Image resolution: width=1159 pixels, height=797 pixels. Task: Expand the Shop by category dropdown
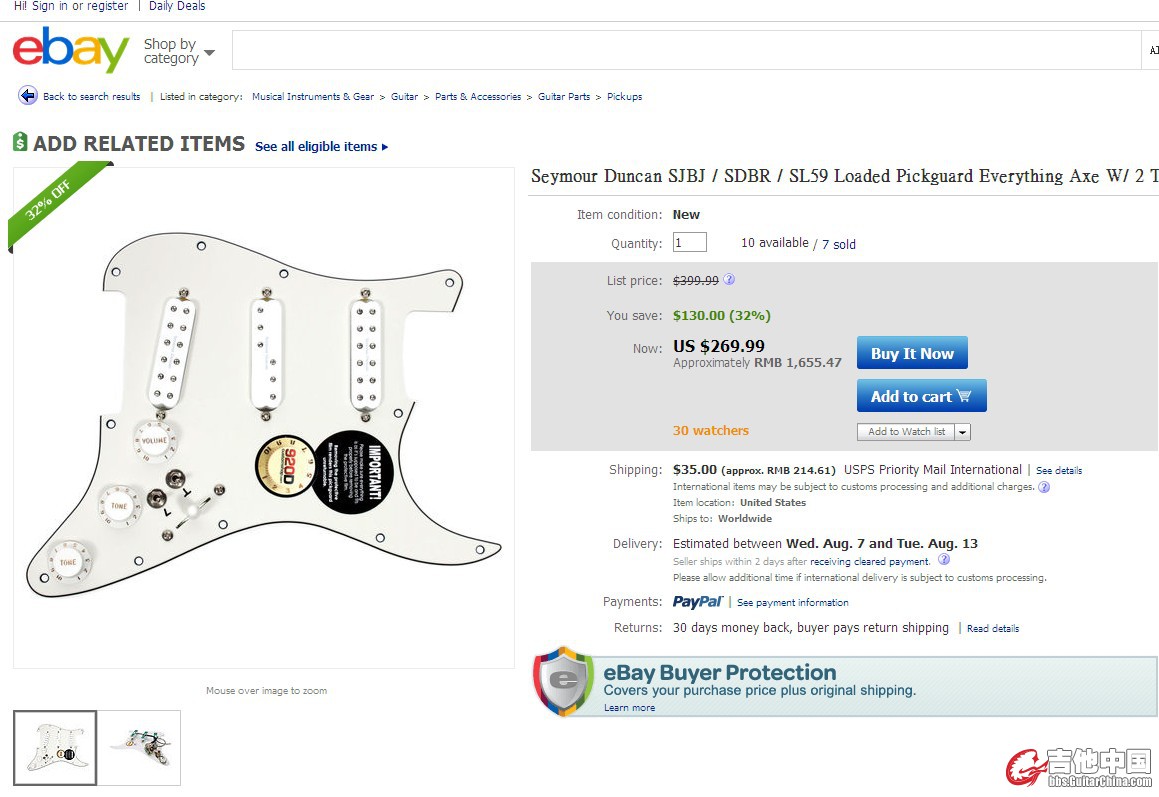(x=179, y=51)
